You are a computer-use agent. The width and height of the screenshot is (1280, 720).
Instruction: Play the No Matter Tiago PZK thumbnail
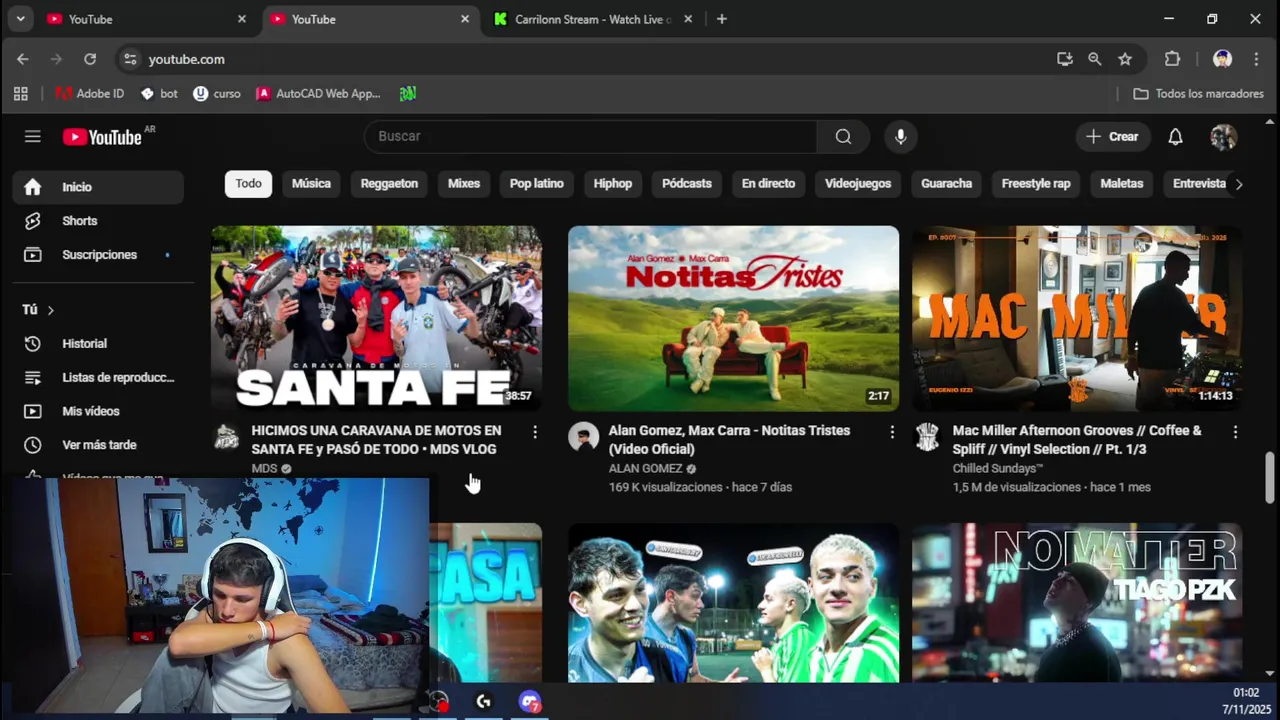tap(1077, 602)
